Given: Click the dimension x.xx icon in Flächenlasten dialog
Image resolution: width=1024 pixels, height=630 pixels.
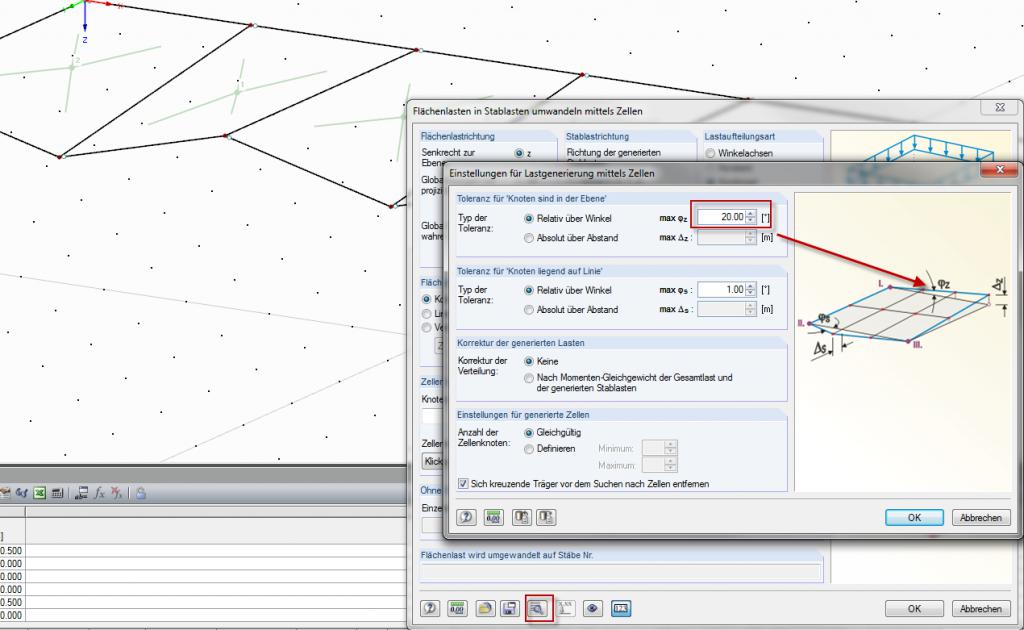Looking at the screenshot, I should [566, 608].
